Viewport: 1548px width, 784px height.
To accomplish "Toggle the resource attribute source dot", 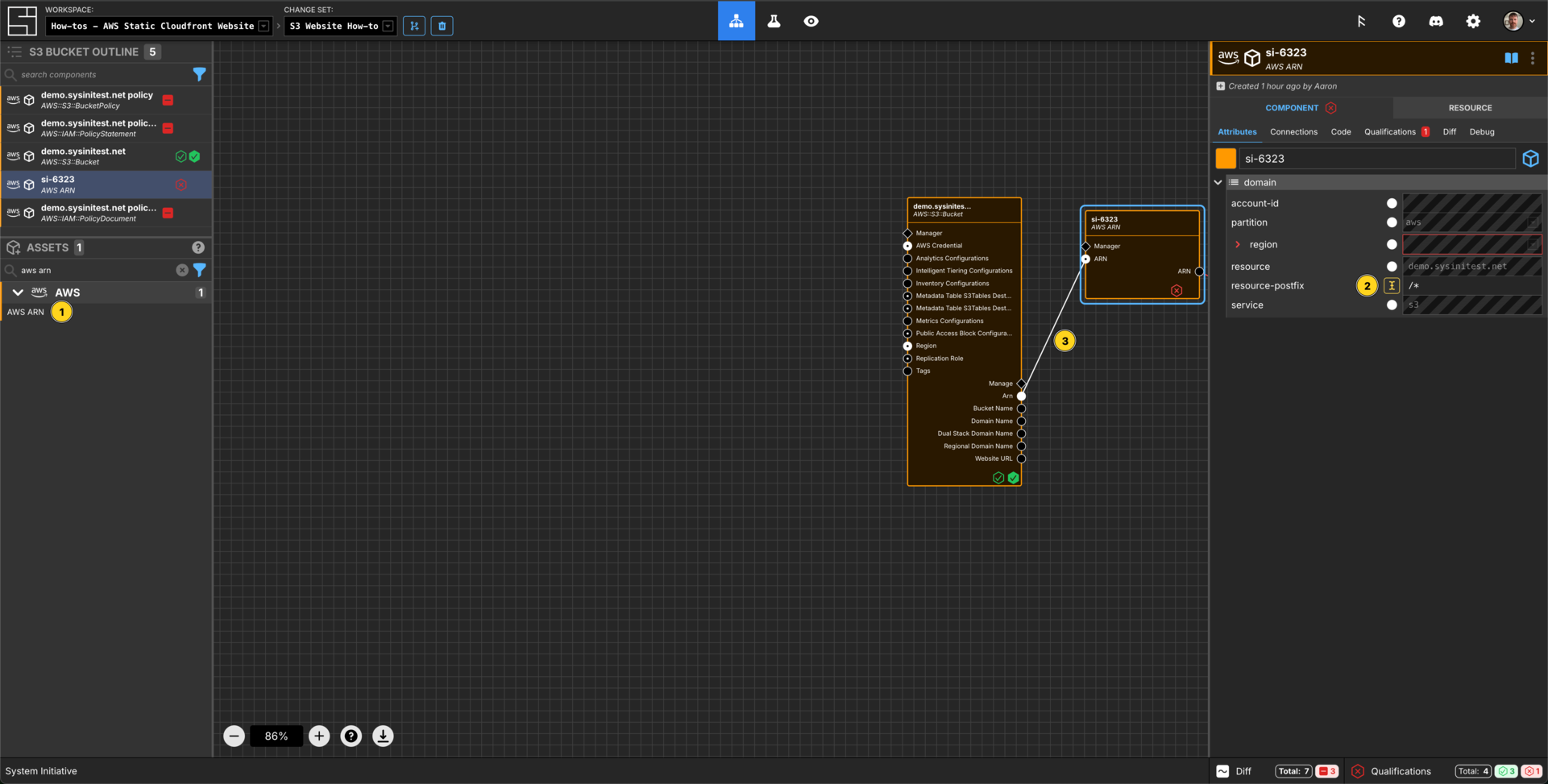I will coord(1391,266).
